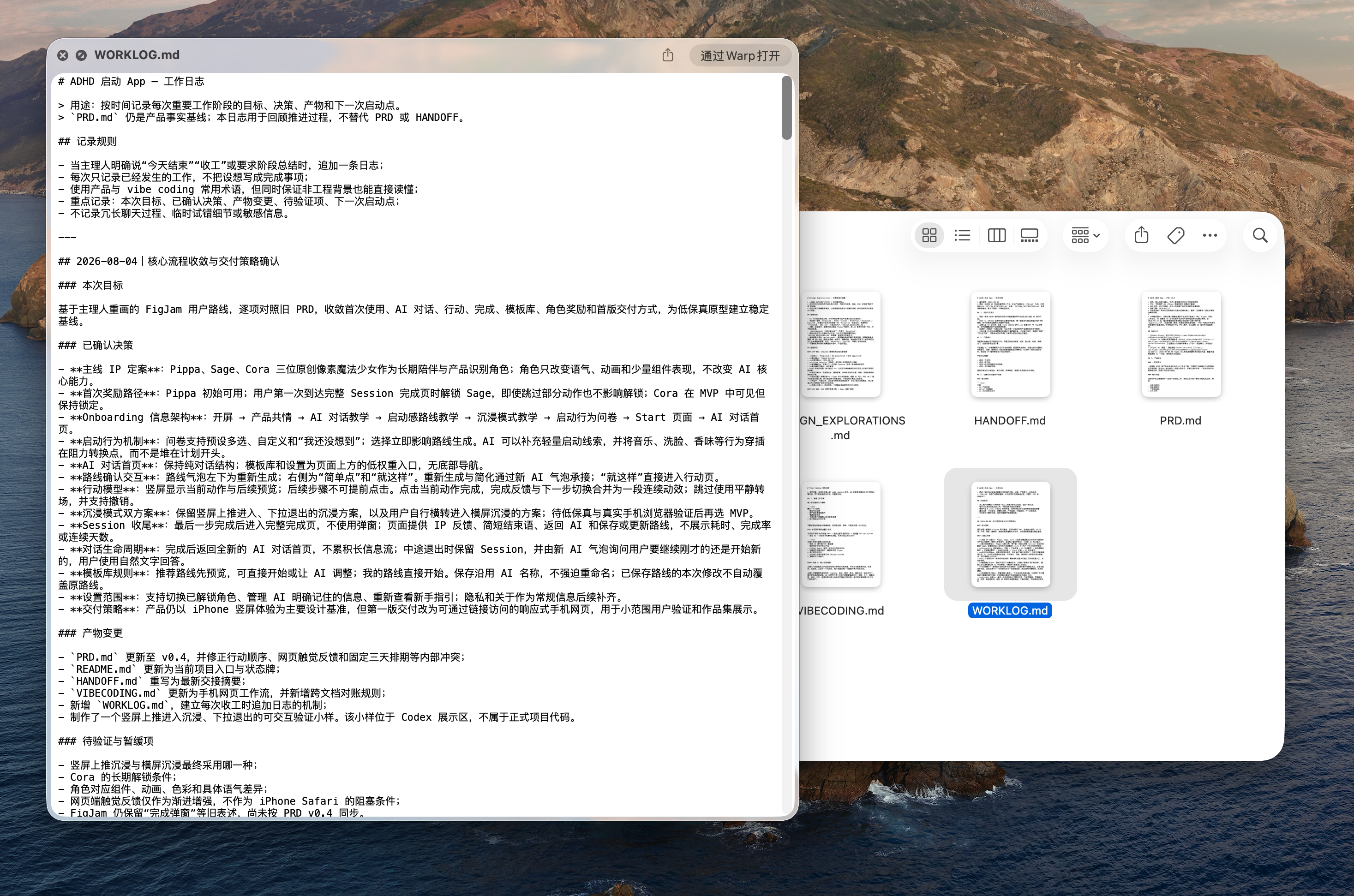The image size is (1354, 896).
Task: Click the line '不记录冗长聊天过程、临时试错细节或敏感信息'
Action: tap(176, 213)
